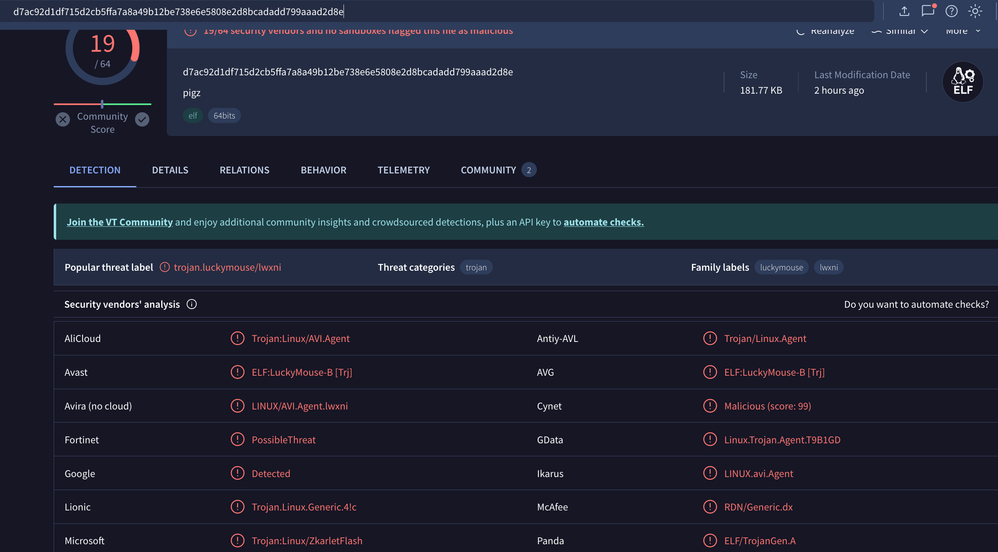Click the luckymouse family label tag
Viewport: 998px width, 552px height.
coord(782,267)
